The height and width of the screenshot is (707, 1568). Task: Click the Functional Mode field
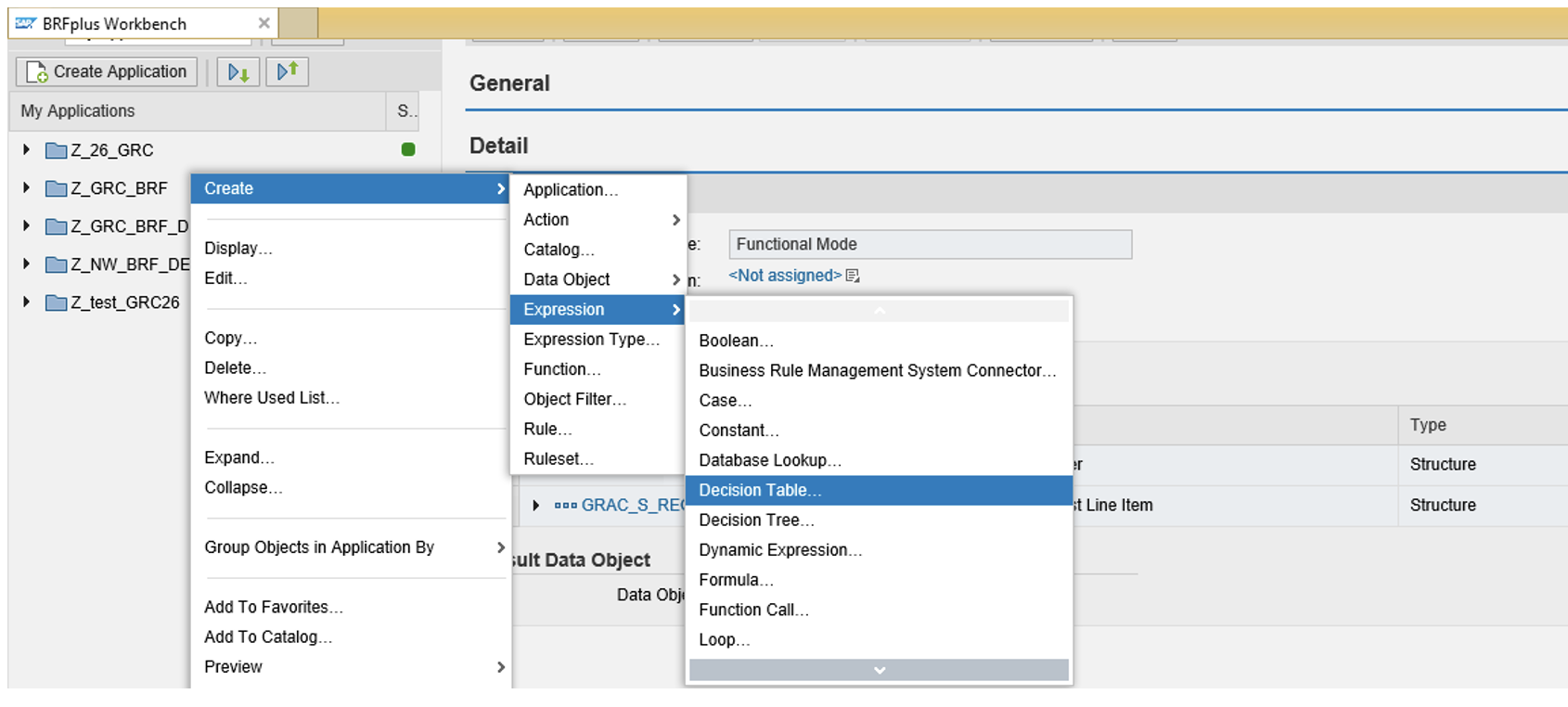(930, 244)
